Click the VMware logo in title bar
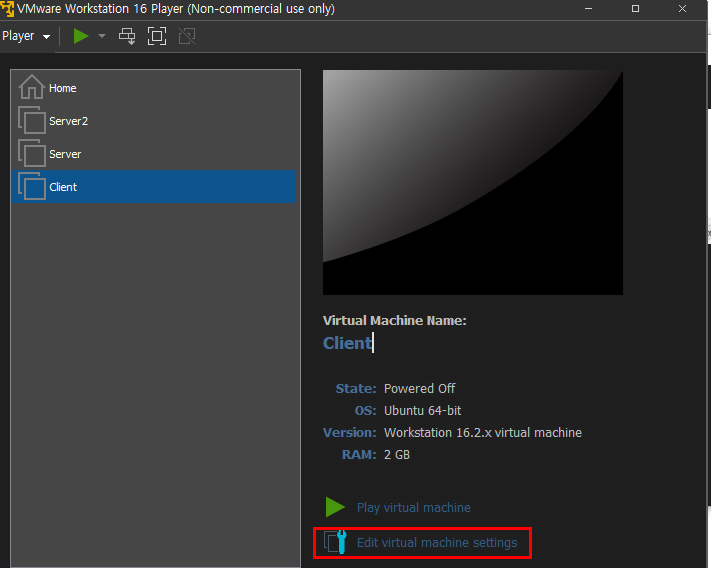Image resolution: width=711 pixels, height=568 pixels. click(7, 9)
